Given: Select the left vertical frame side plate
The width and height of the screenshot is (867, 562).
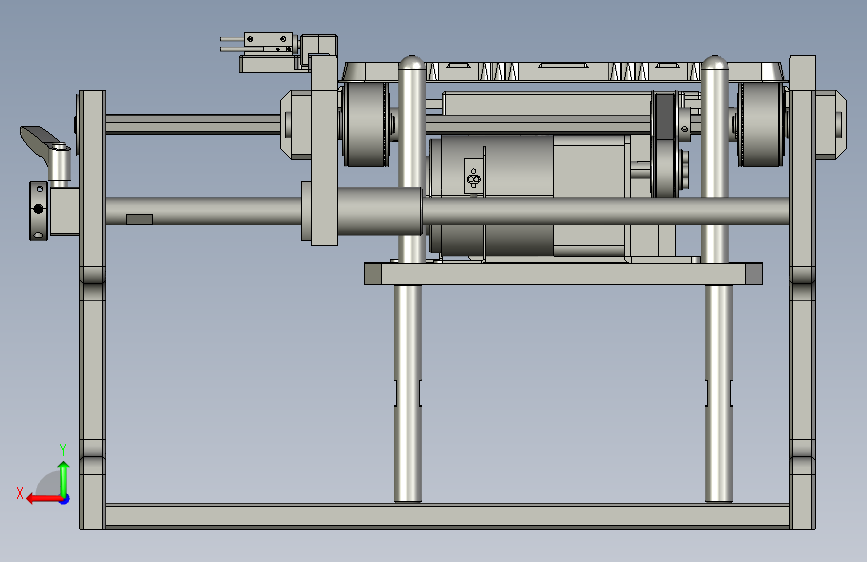Looking at the screenshot, I should [x=92, y=310].
